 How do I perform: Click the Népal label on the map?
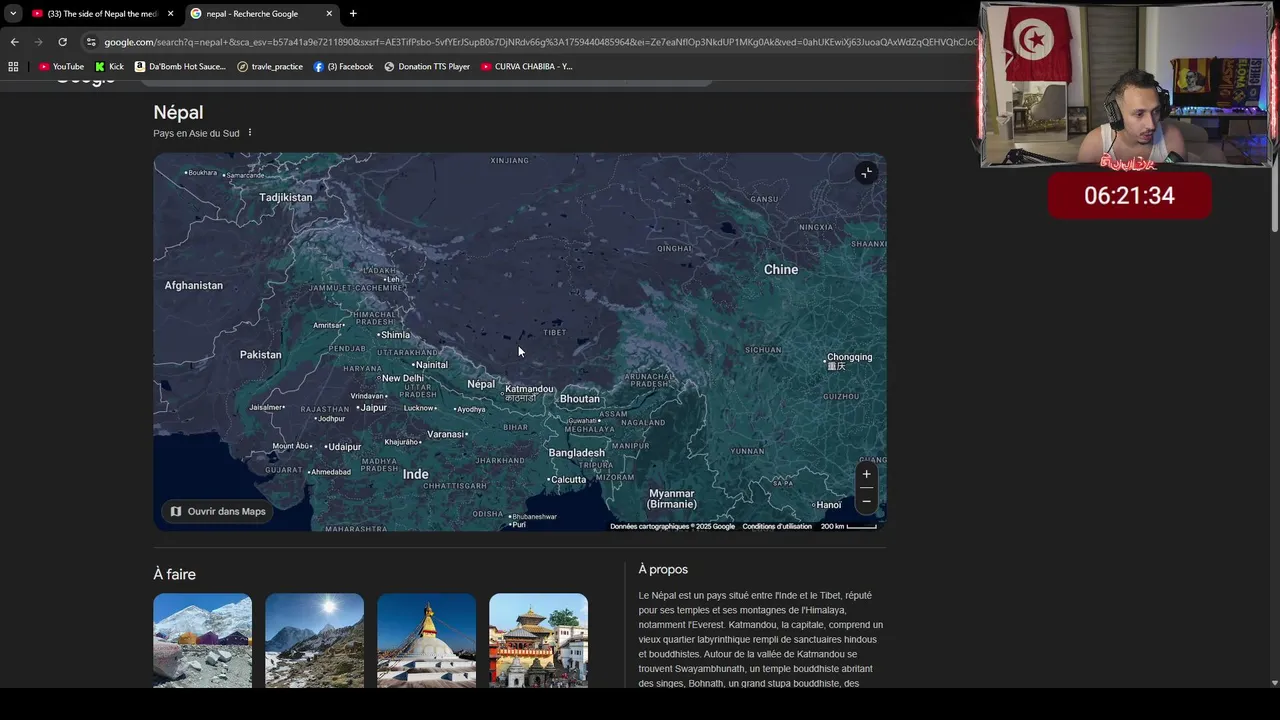(x=481, y=384)
